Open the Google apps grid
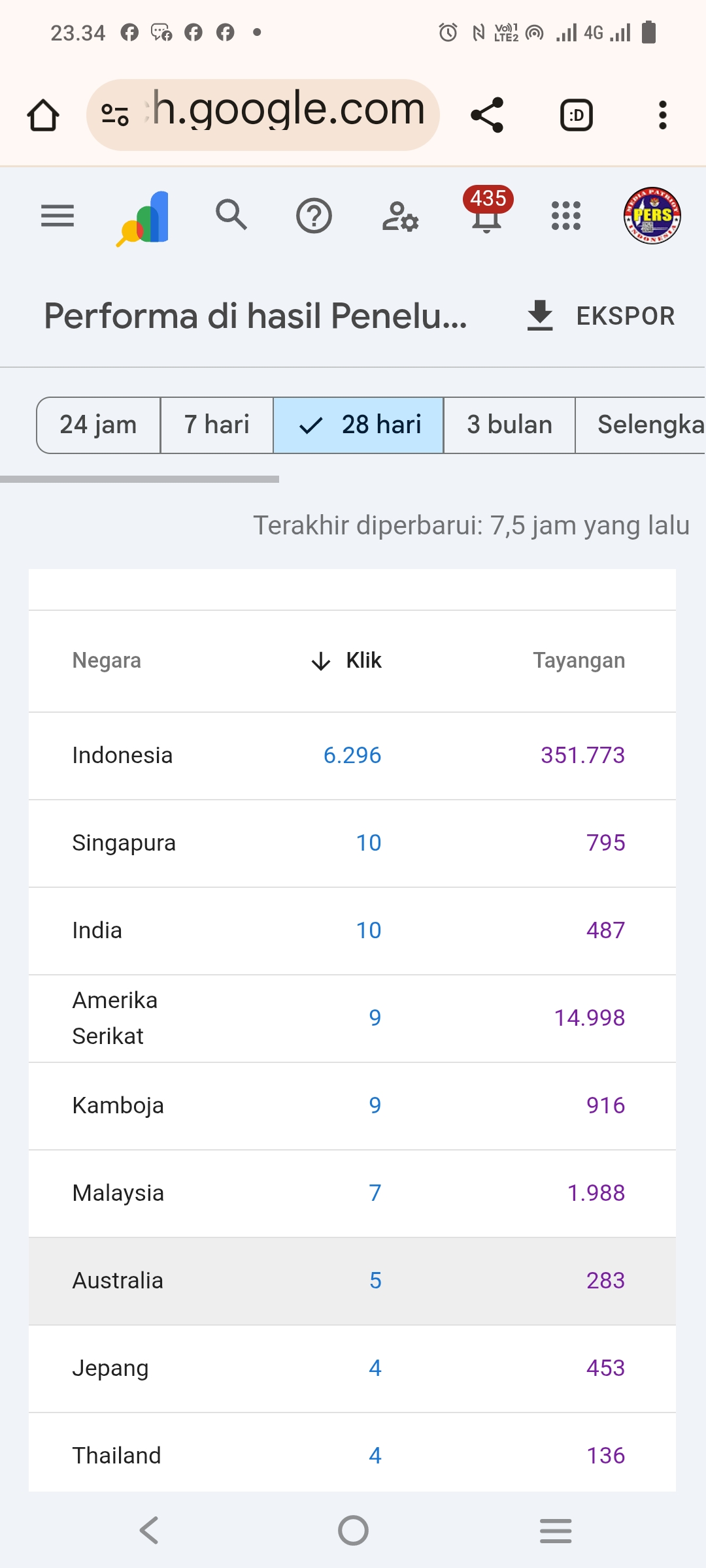The width and height of the screenshot is (706, 1568). tap(566, 216)
